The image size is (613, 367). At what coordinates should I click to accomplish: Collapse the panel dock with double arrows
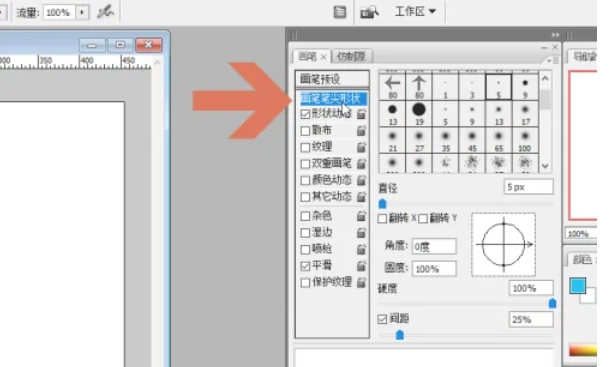pos(555,35)
